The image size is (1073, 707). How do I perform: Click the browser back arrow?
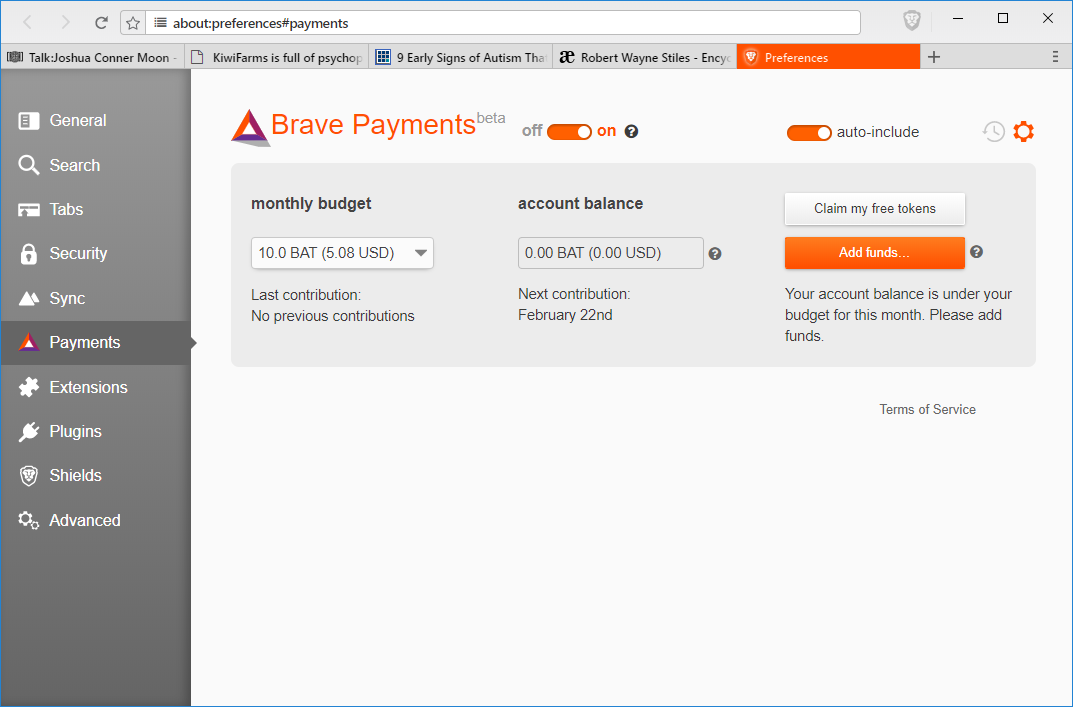28,23
